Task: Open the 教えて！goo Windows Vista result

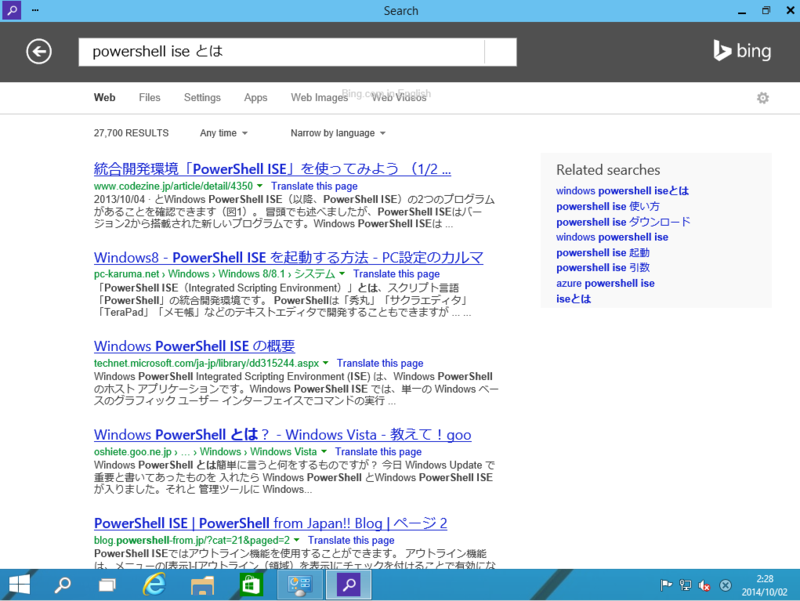Action: 282,435
